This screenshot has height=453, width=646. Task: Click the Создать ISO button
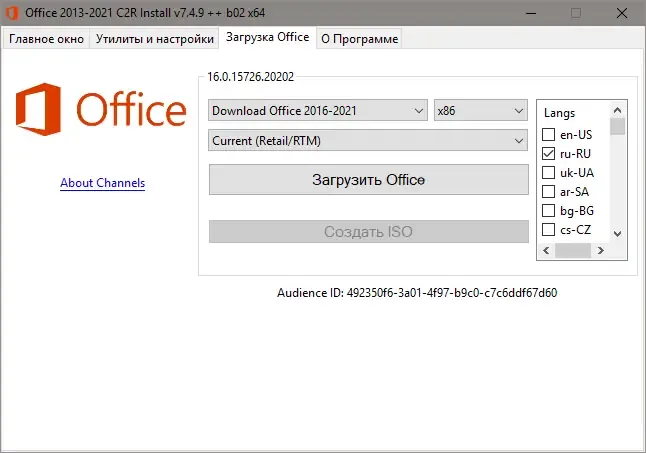point(368,231)
